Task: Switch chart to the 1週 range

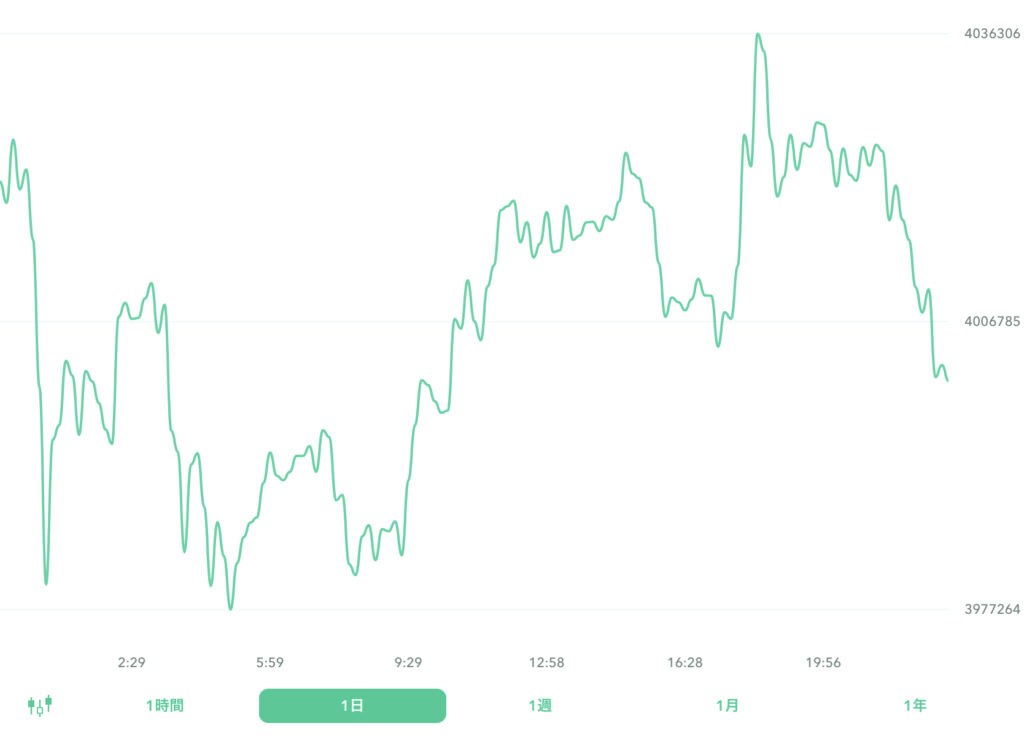Action: tap(540, 706)
